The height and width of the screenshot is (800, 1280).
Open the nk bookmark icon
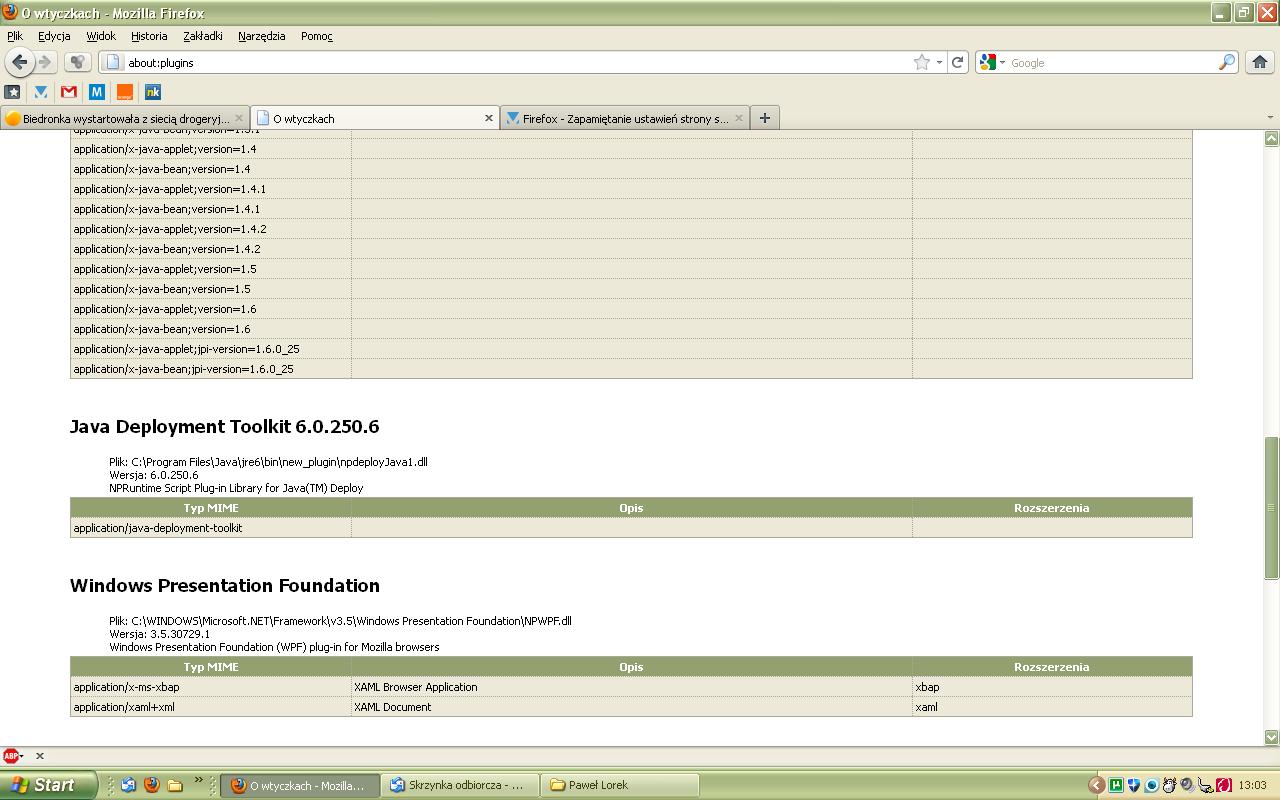click(x=153, y=92)
